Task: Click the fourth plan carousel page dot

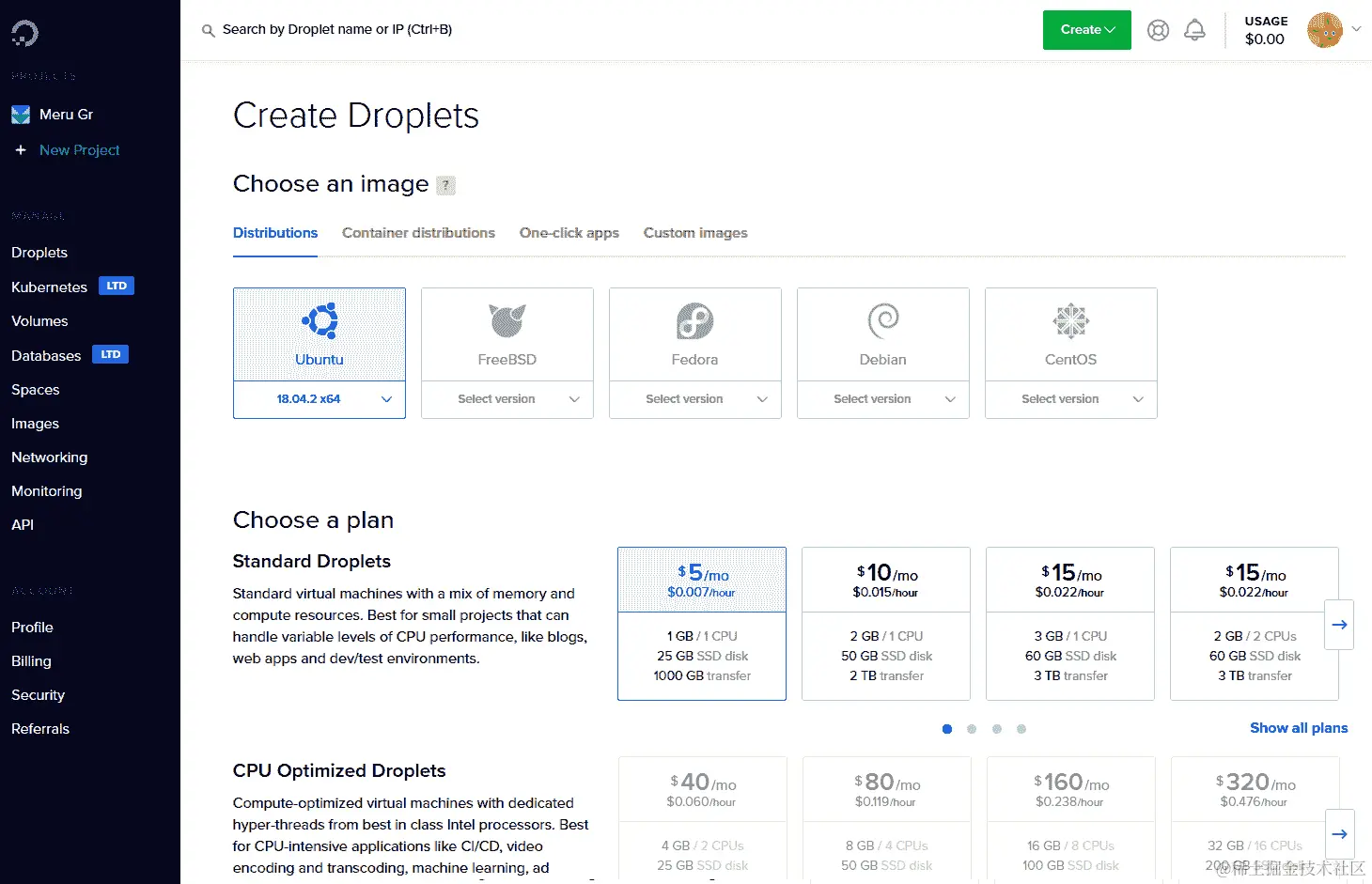Action: [x=1021, y=729]
